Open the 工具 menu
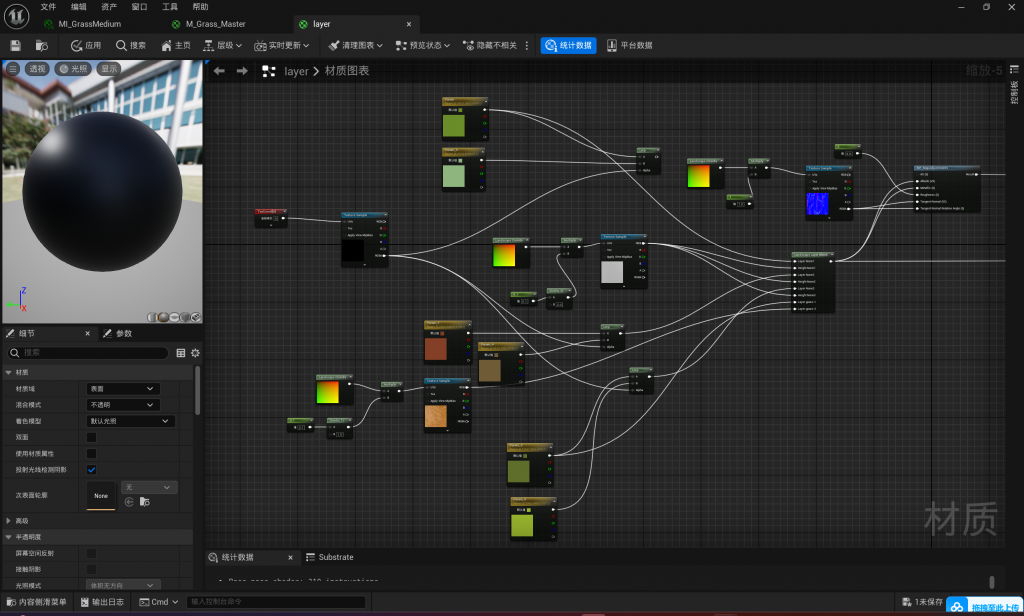Image resolution: width=1024 pixels, height=616 pixels. pos(170,7)
